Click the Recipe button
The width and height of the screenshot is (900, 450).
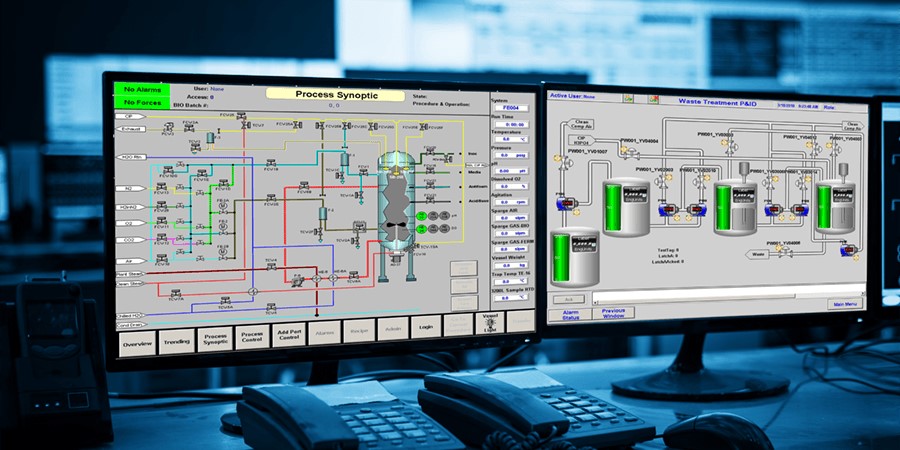pos(359,331)
